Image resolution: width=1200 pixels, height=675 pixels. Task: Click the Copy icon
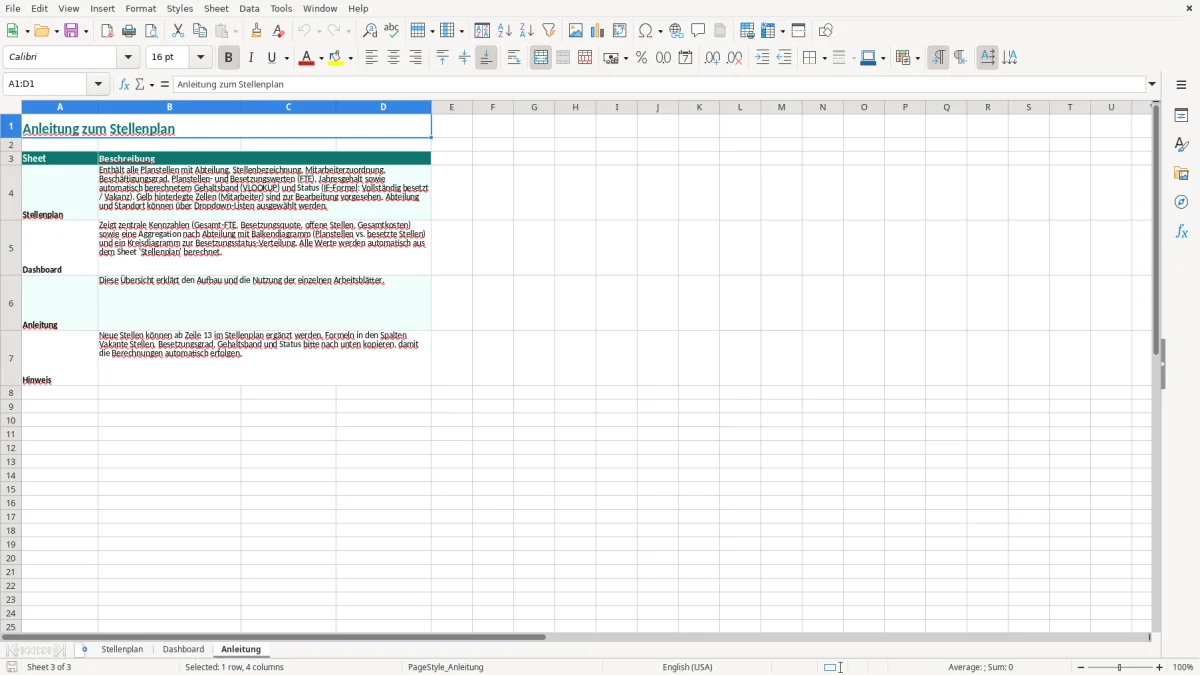200,31
